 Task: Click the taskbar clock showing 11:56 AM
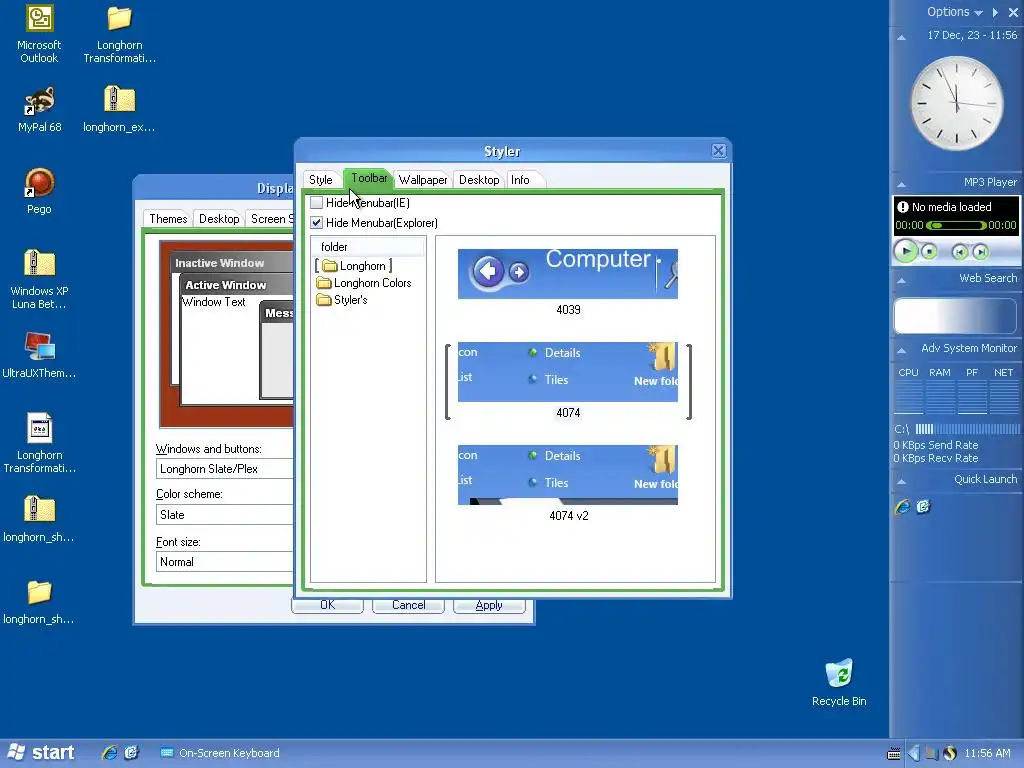point(987,753)
